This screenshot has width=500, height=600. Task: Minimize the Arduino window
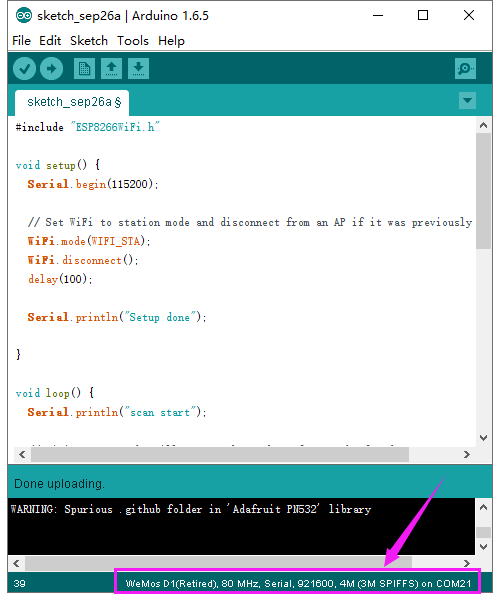click(x=378, y=16)
